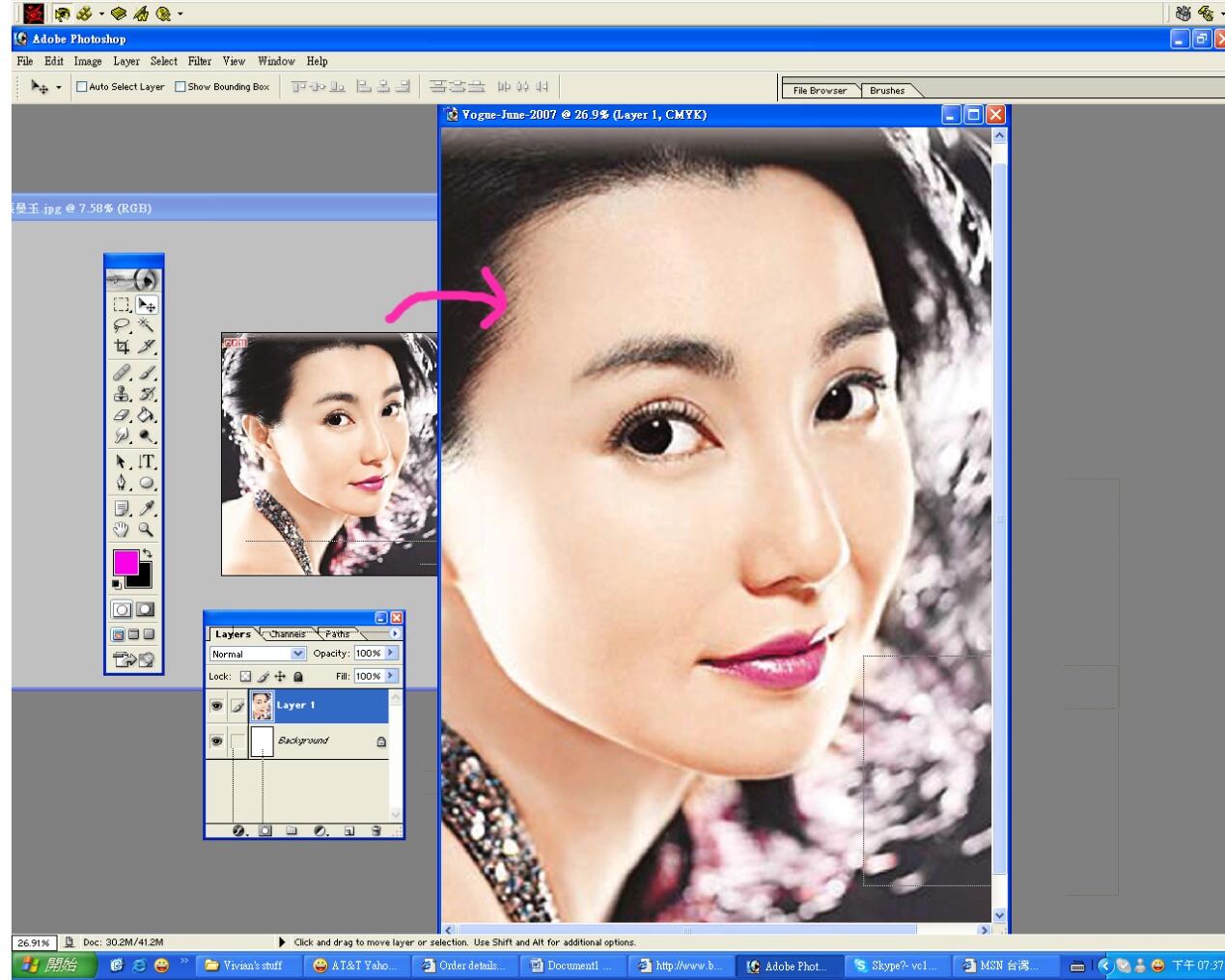Add layer mask icon at panel bottom
The height and width of the screenshot is (980, 1225).
265,830
